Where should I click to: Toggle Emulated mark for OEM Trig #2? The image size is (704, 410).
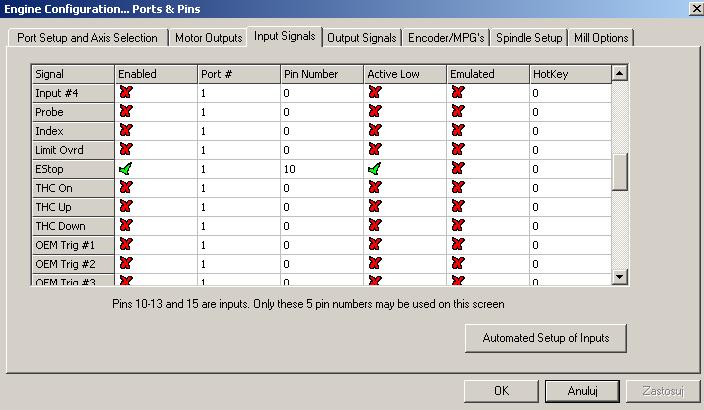point(458,263)
